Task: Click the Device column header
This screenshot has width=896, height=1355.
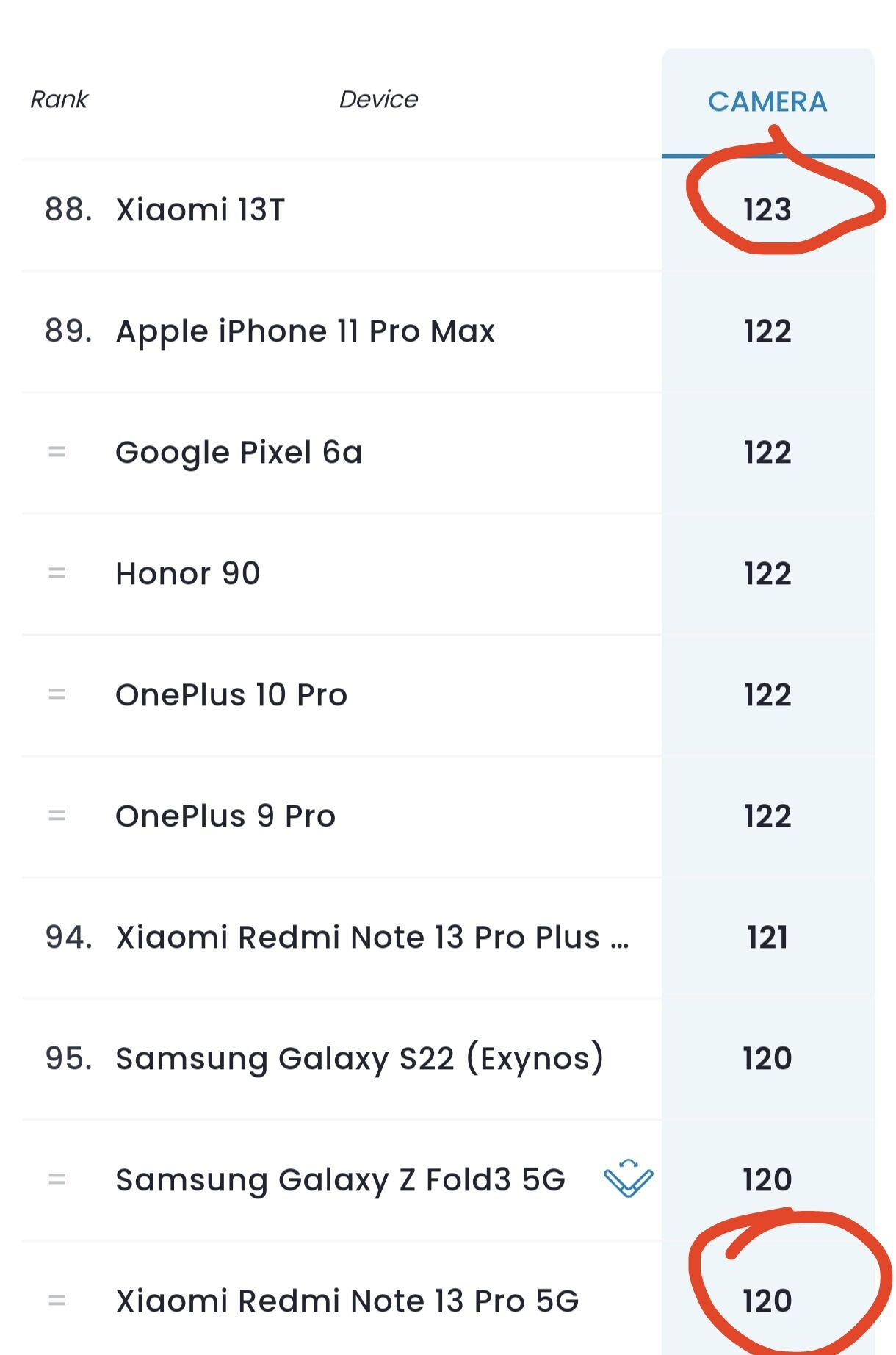Action: (x=378, y=99)
